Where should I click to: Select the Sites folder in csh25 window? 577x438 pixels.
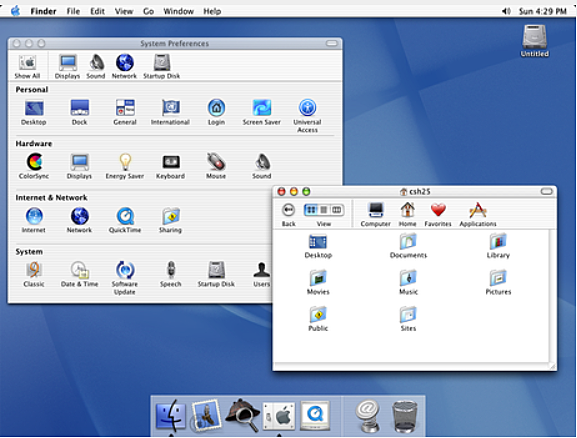coord(408,319)
